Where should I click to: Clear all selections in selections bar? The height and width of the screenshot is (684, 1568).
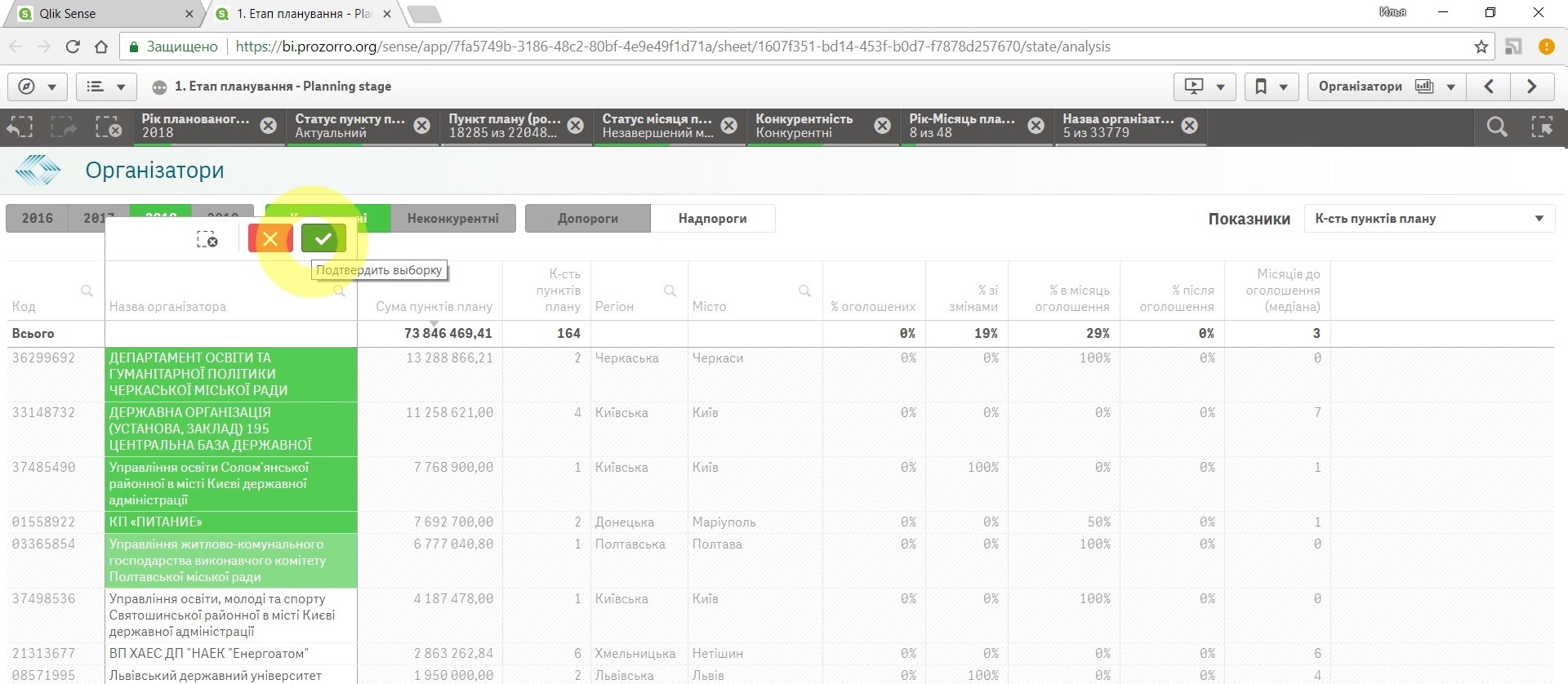pyautogui.click(x=108, y=127)
